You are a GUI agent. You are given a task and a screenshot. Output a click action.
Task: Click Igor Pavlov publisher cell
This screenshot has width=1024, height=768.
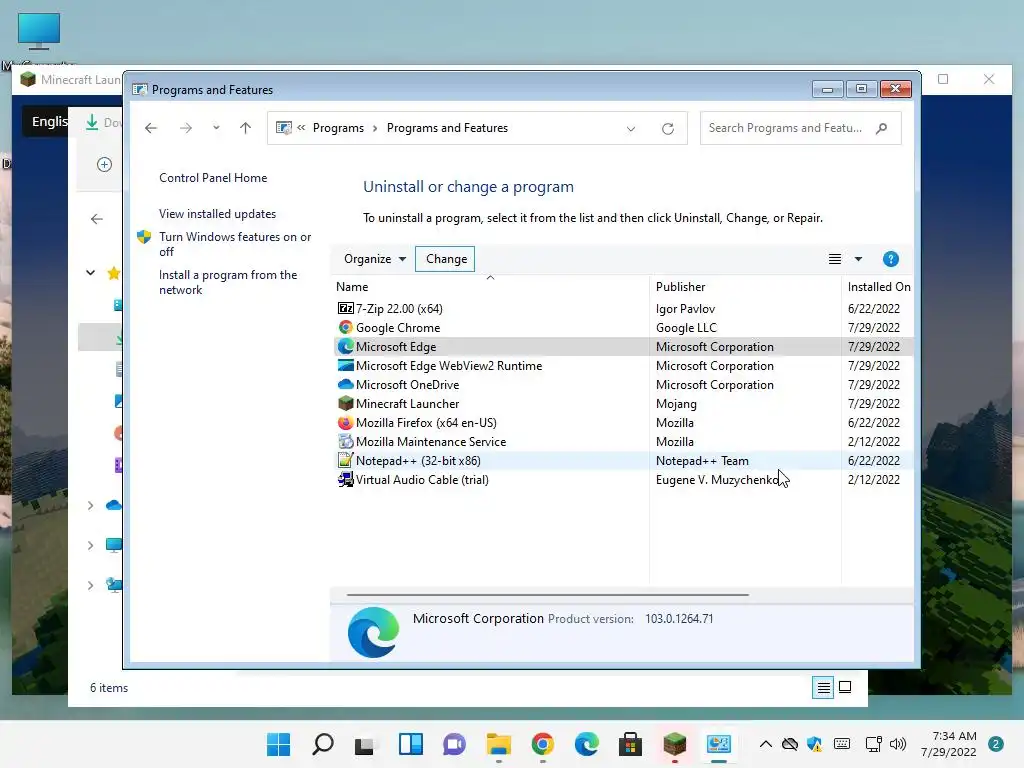point(685,308)
